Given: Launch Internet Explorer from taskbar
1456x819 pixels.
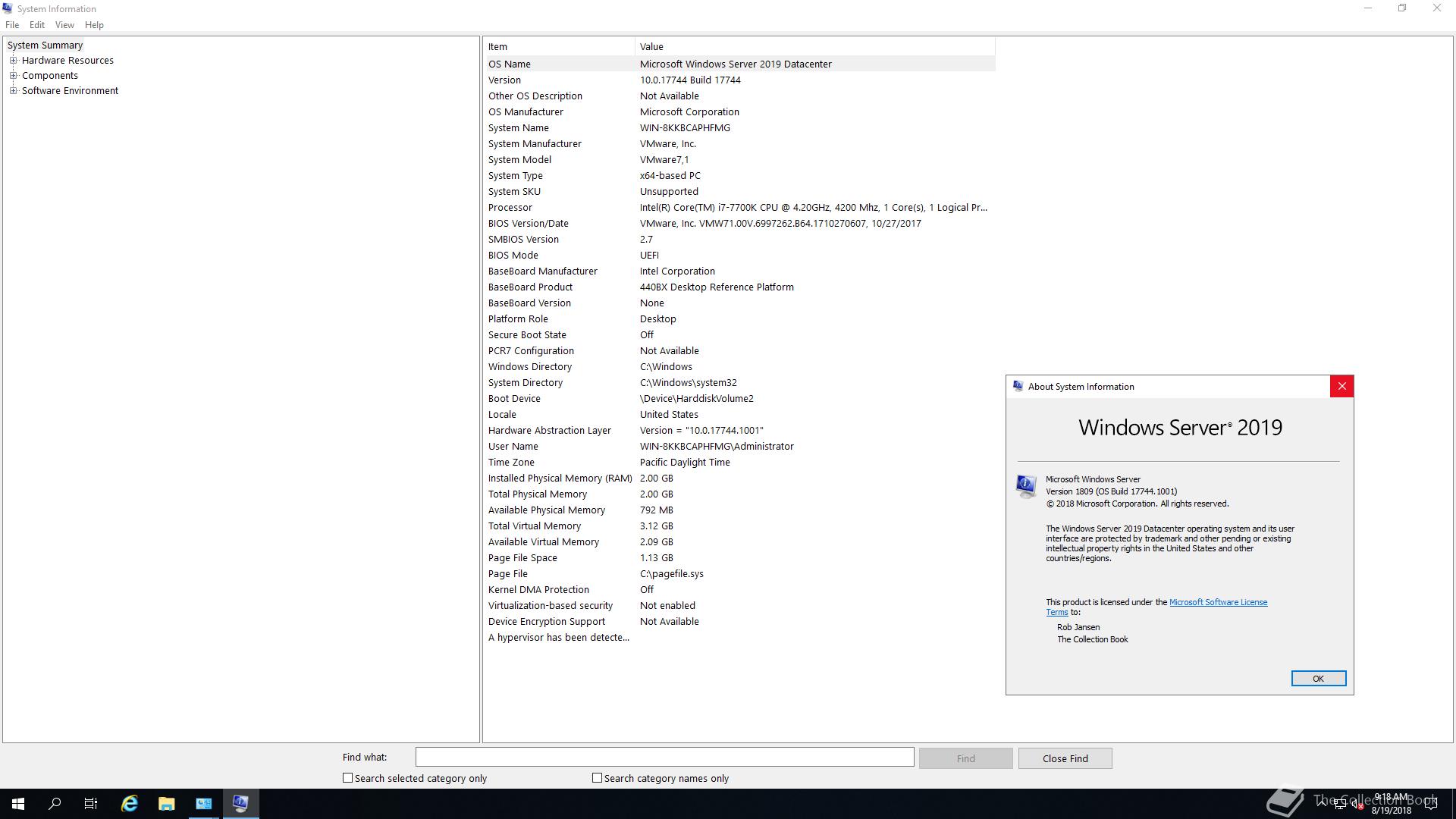Looking at the screenshot, I should pos(130,804).
